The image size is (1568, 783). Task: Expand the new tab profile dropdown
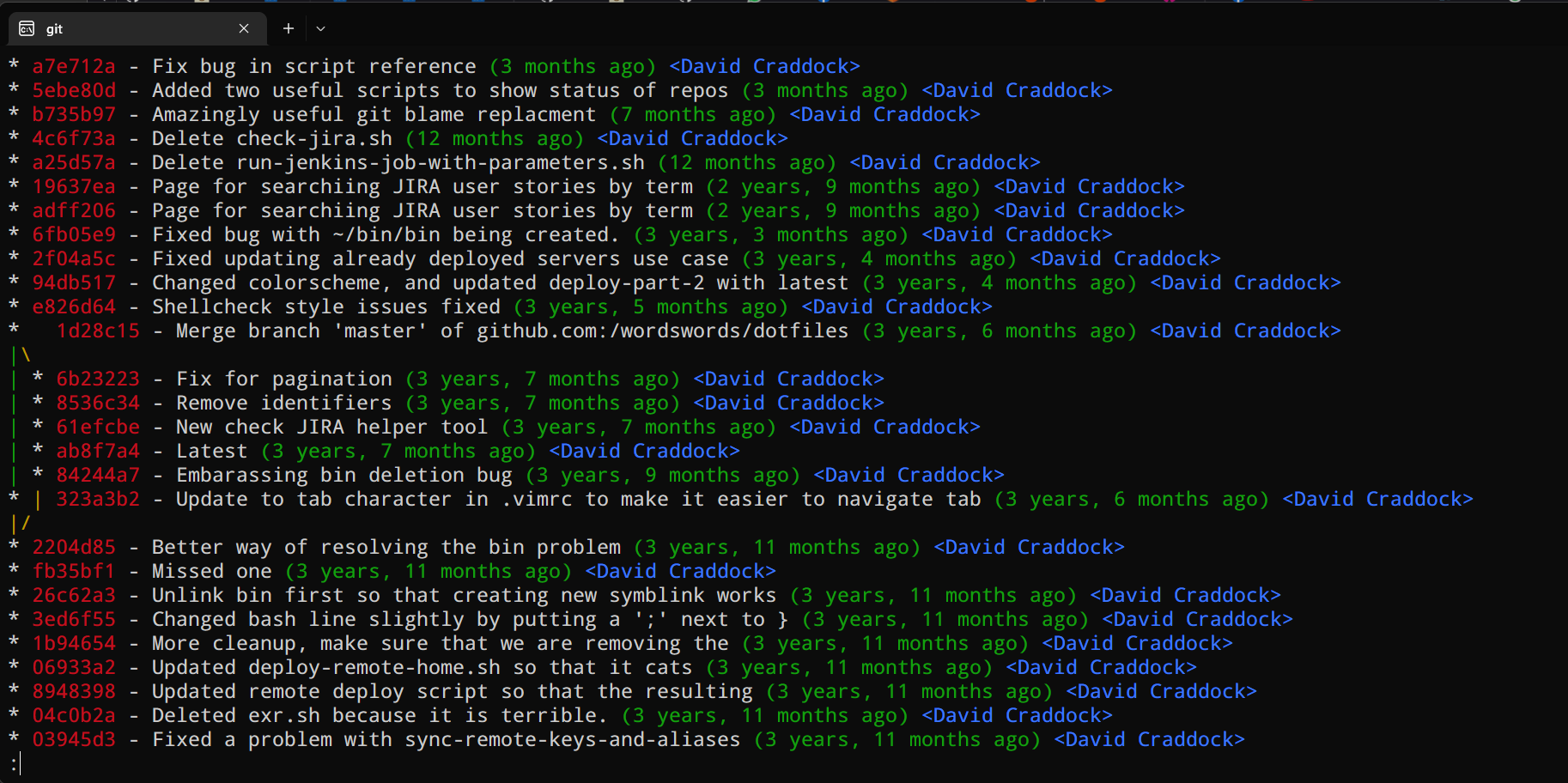320,28
